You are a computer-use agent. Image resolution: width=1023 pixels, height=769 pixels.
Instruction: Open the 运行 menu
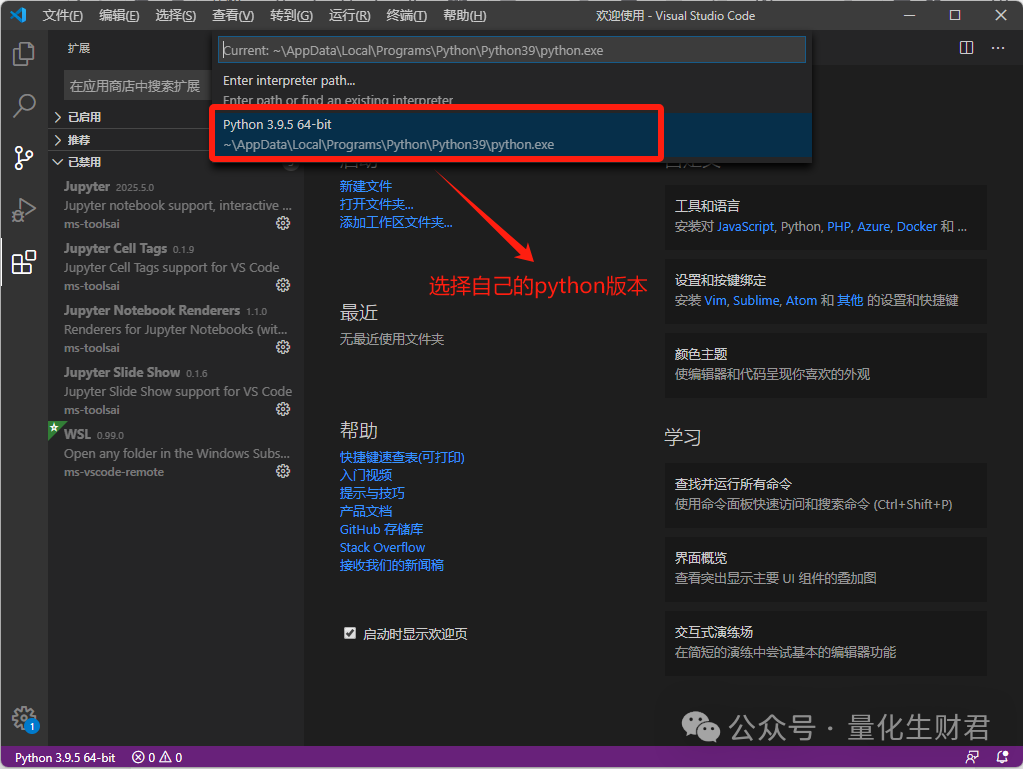pos(348,15)
